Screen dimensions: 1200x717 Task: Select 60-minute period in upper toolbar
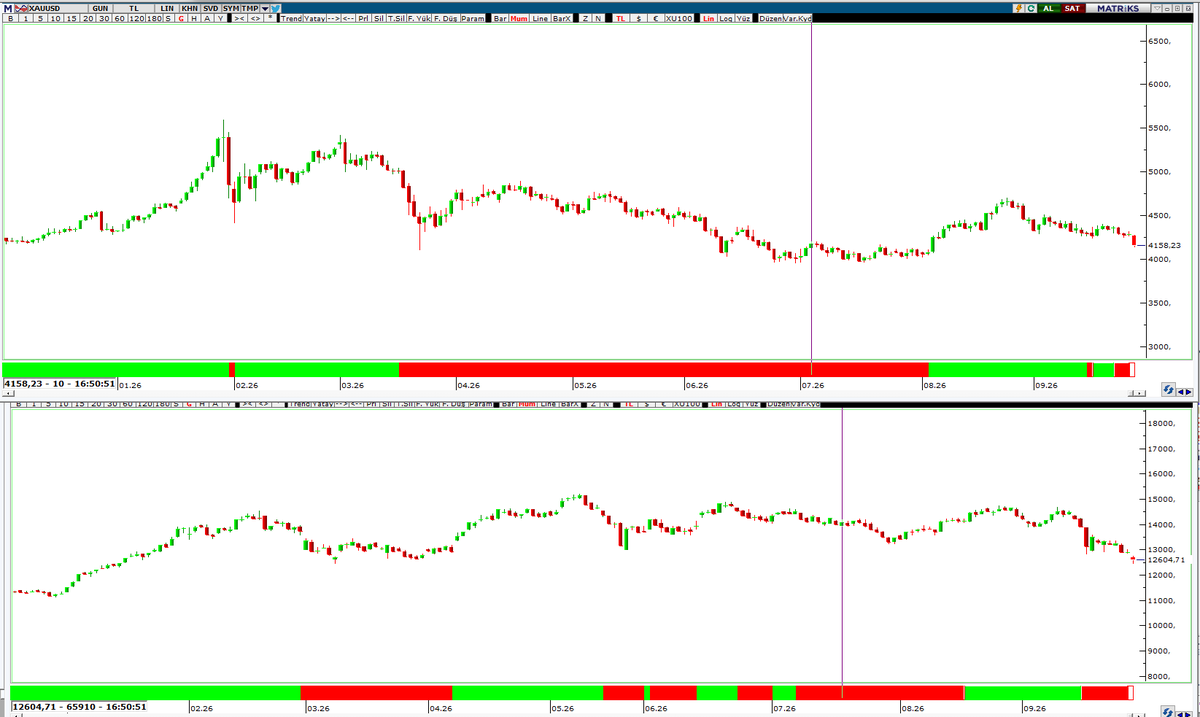click(x=119, y=19)
